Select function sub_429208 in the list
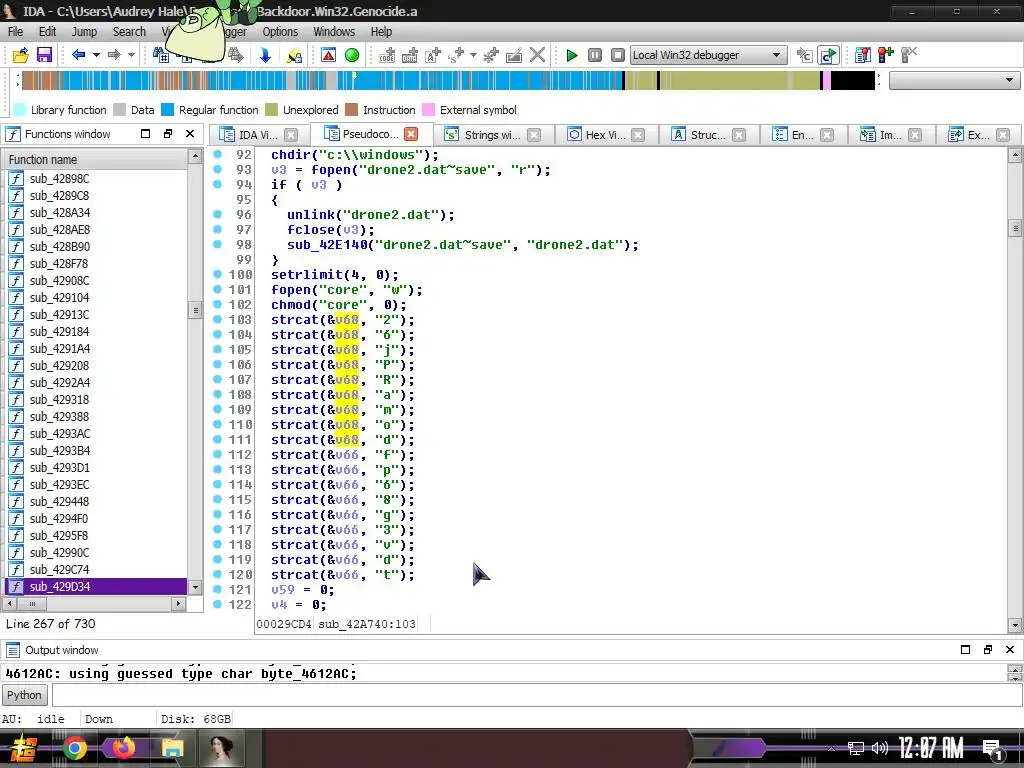Viewport: 1024px width, 768px height. tap(96, 365)
